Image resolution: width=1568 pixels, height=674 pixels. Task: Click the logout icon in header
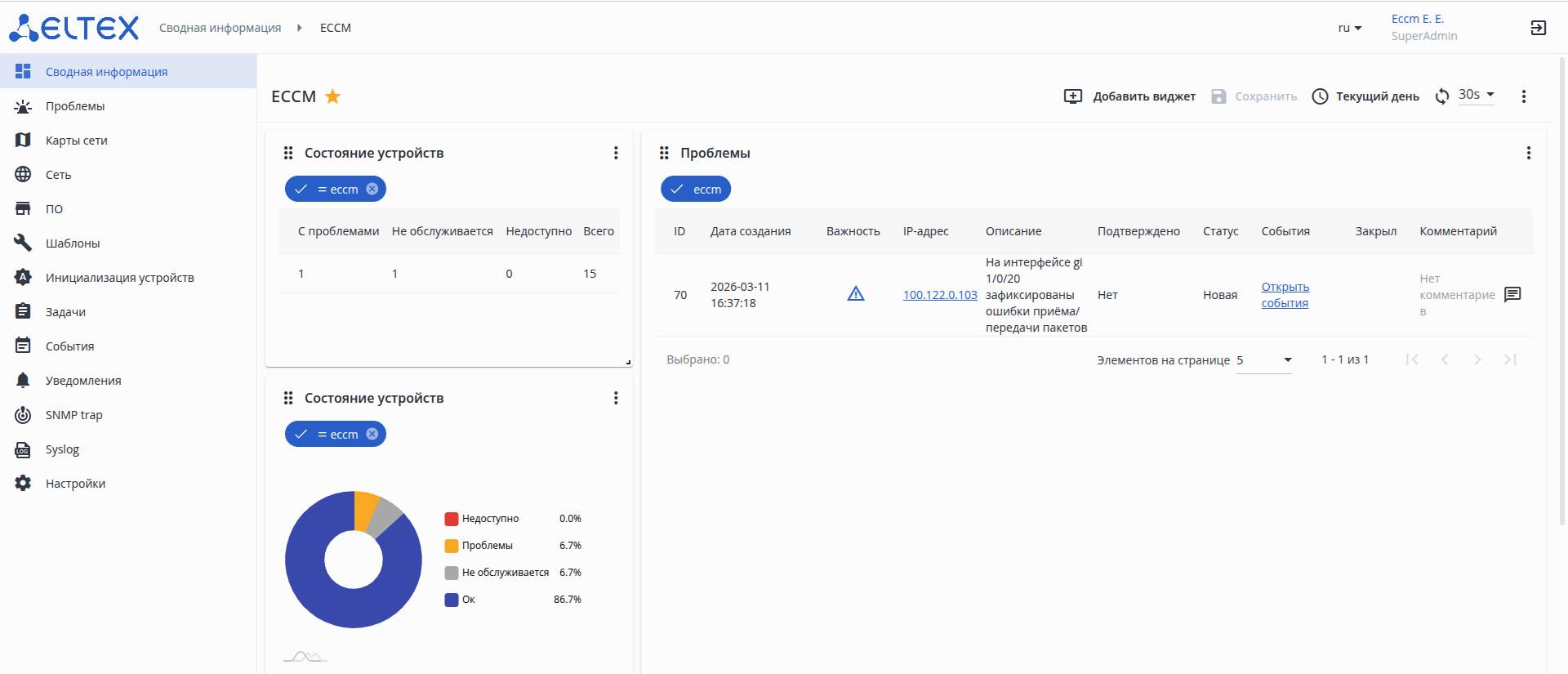pos(1538,28)
